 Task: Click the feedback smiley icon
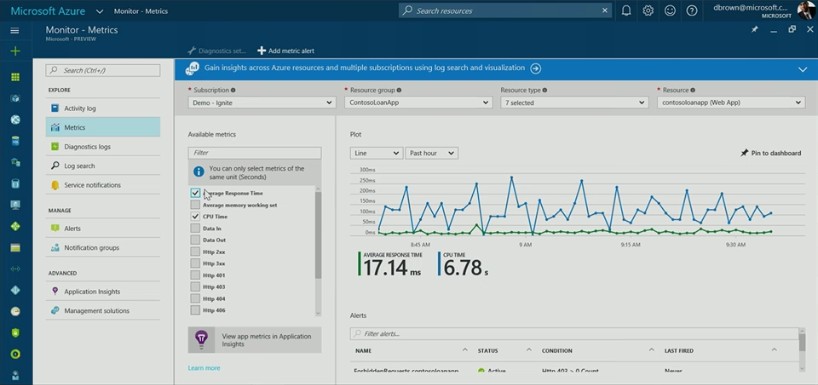[670, 10]
